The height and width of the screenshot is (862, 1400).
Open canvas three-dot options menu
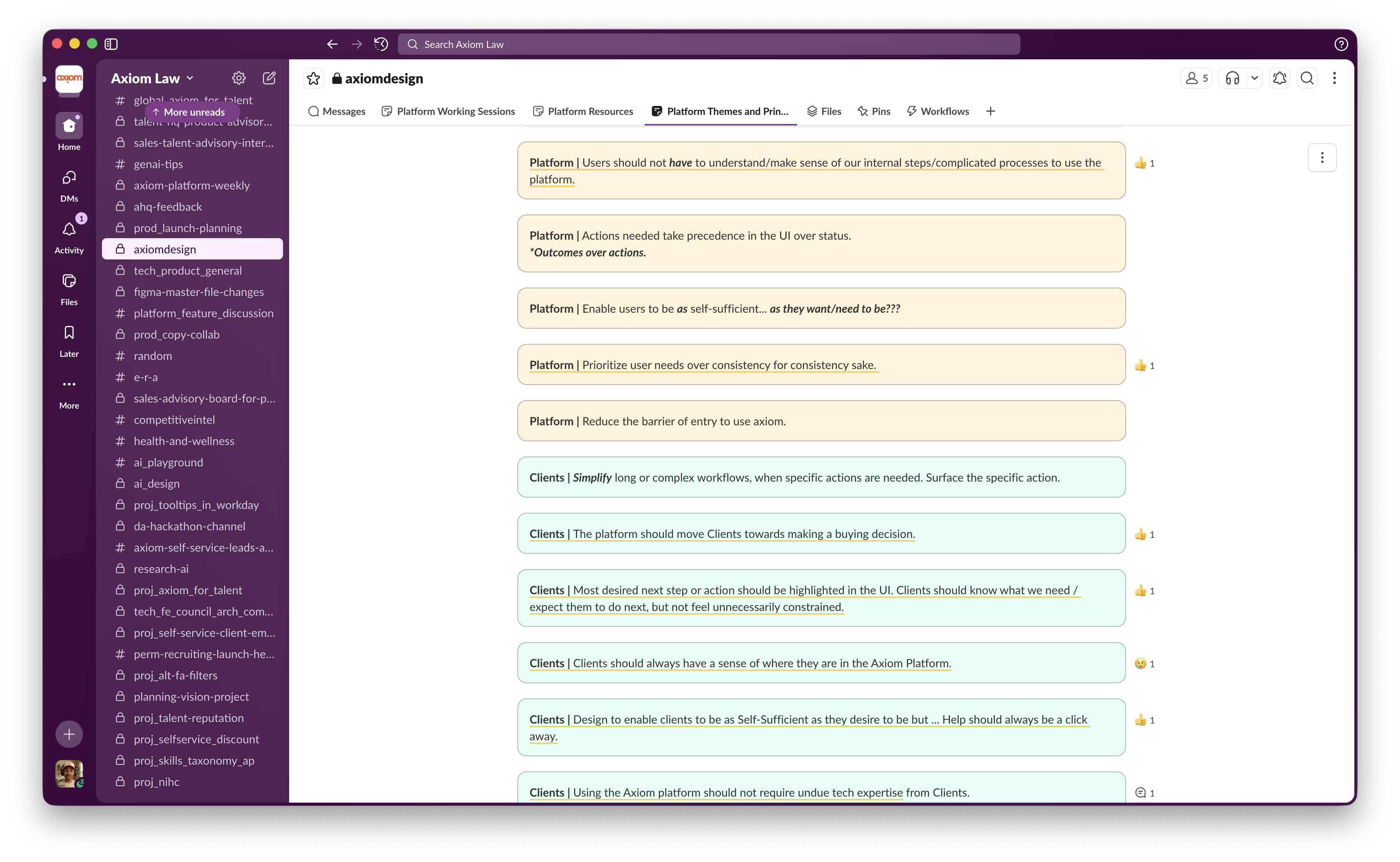pyautogui.click(x=1322, y=157)
